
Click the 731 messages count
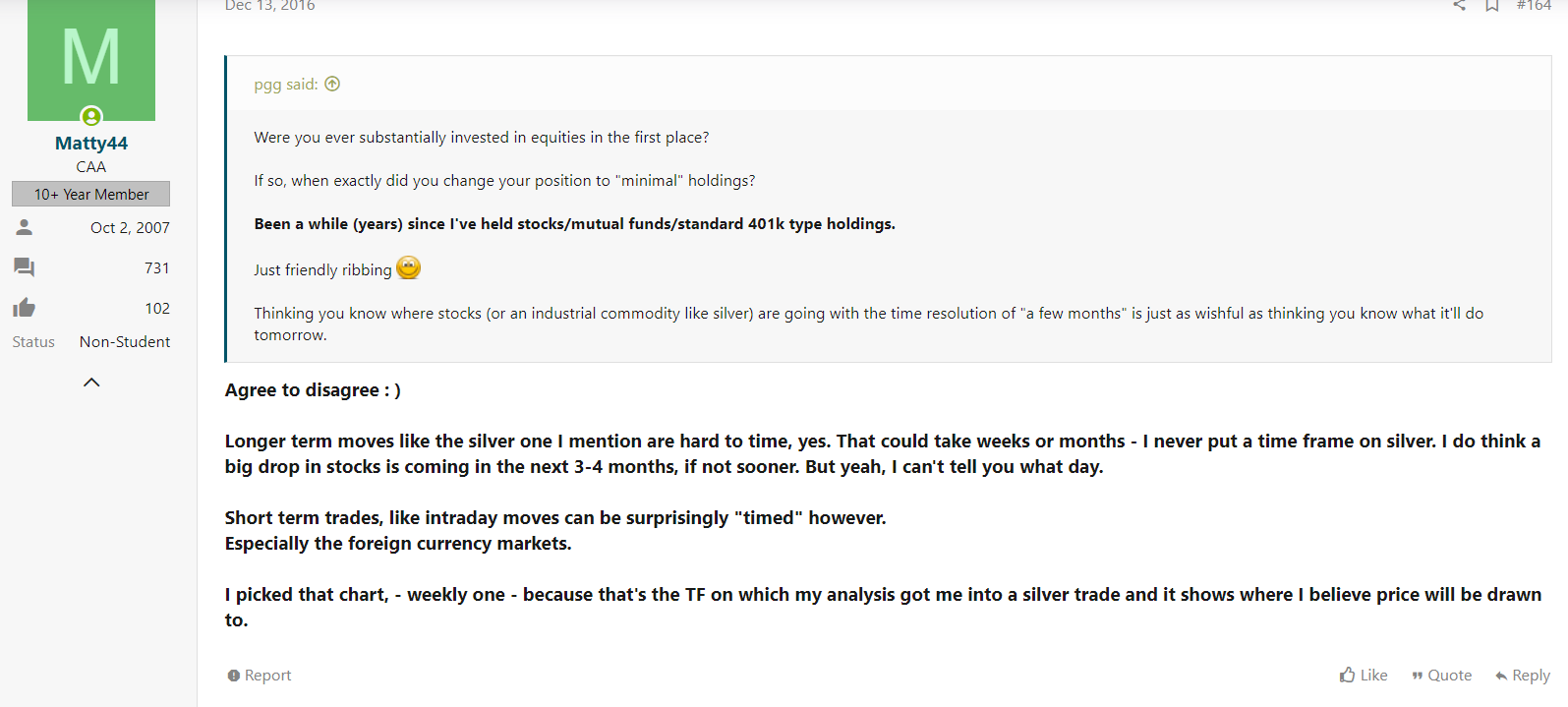coord(157,267)
